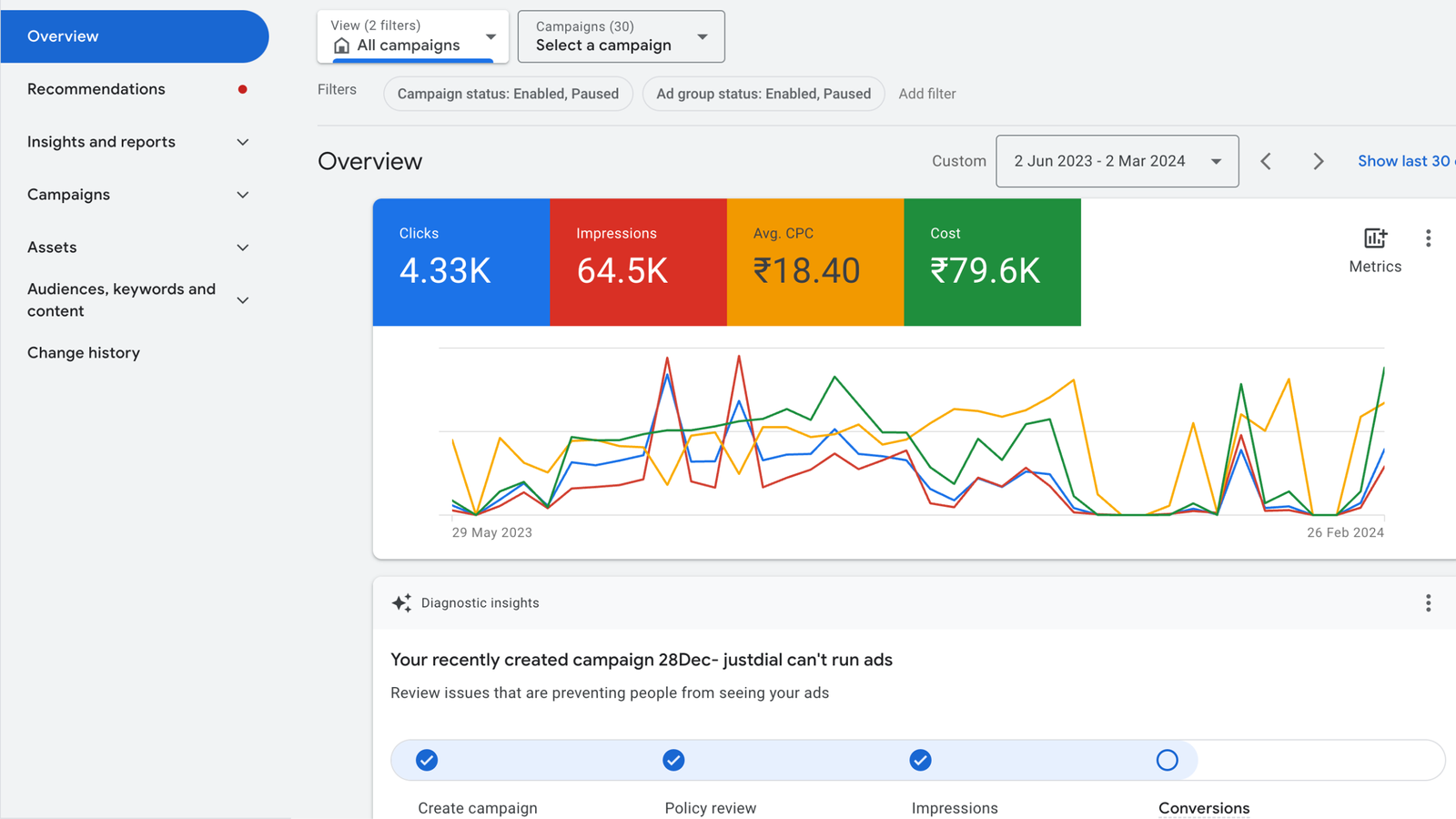1456x819 pixels.
Task: Open the Select a campaign dropdown
Action: (x=621, y=36)
